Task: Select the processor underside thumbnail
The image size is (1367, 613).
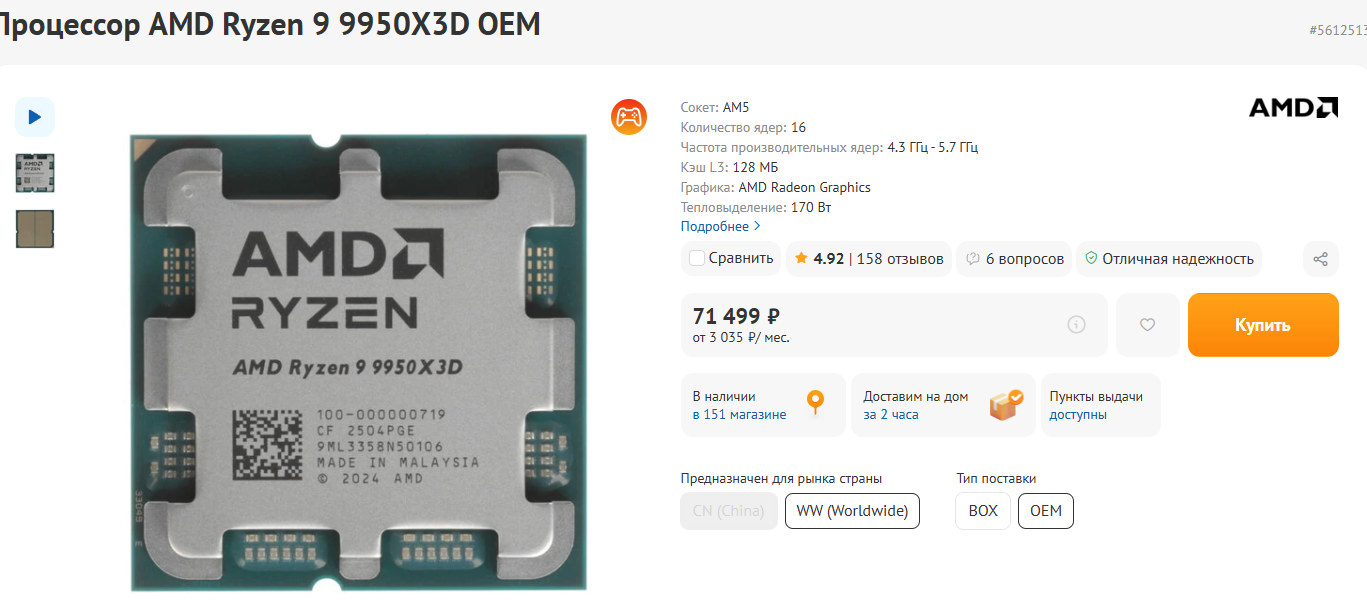Action: (x=35, y=229)
